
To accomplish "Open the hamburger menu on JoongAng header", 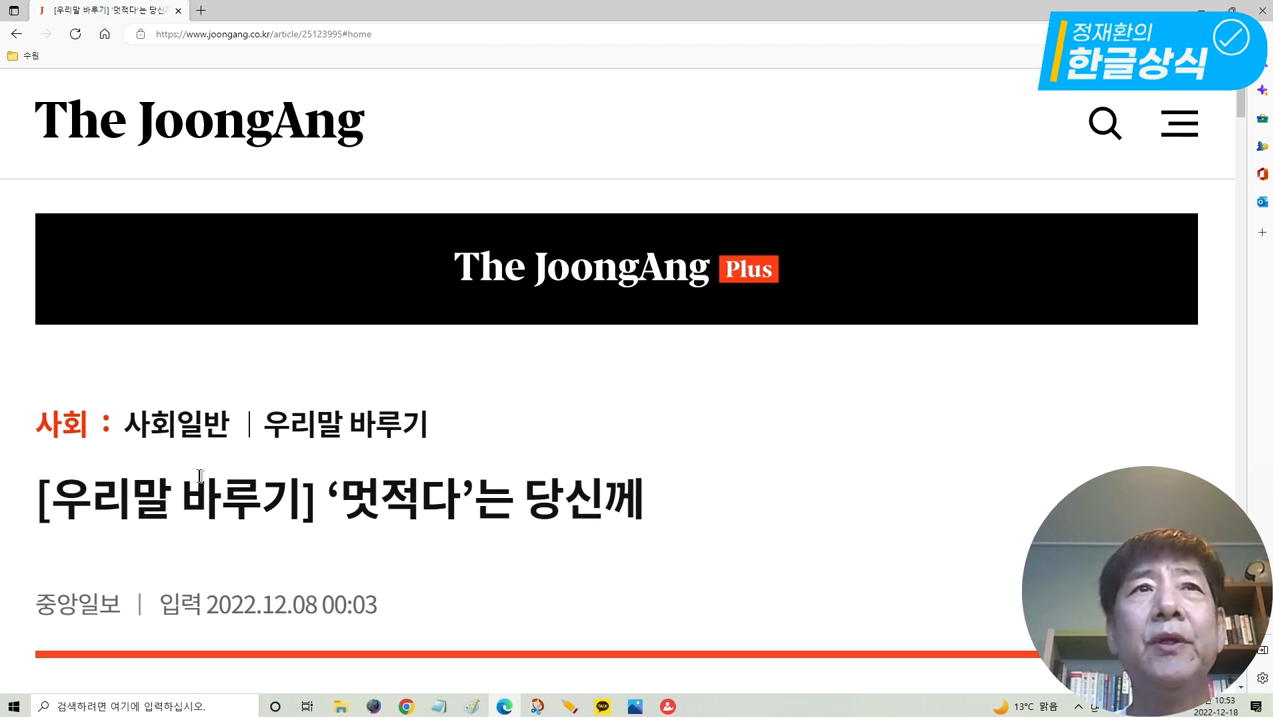I will [1179, 124].
